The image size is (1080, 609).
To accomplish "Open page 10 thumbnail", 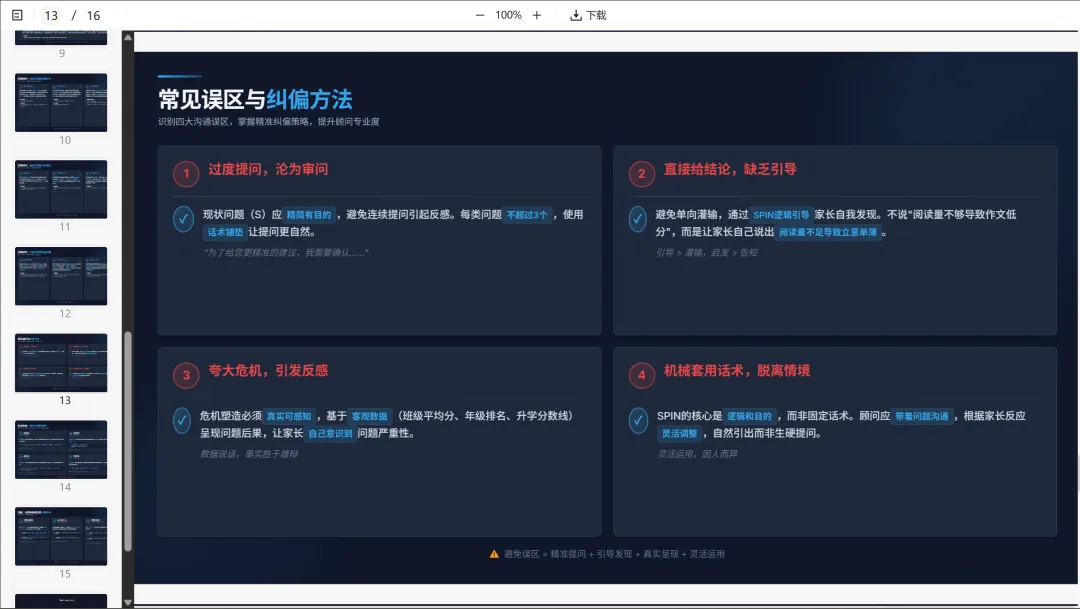I will (x=61, y=103).
